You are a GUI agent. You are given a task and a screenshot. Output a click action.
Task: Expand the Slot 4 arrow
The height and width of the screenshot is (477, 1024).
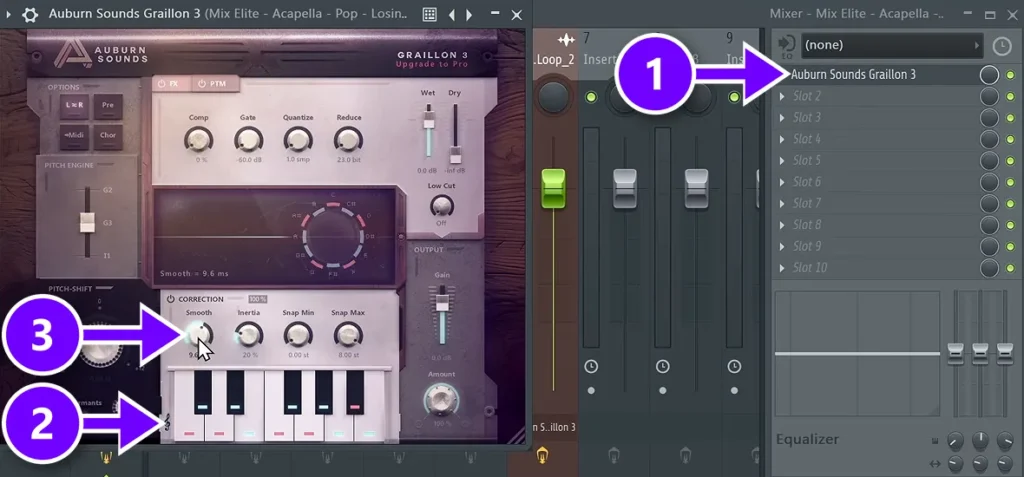tap(782, 139)
